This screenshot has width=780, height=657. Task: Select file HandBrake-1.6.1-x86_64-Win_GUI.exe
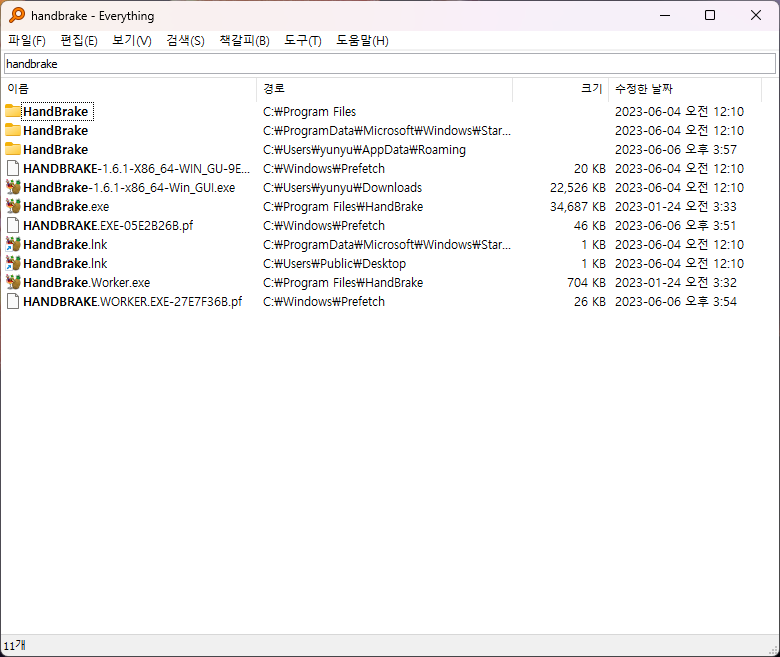129,188
